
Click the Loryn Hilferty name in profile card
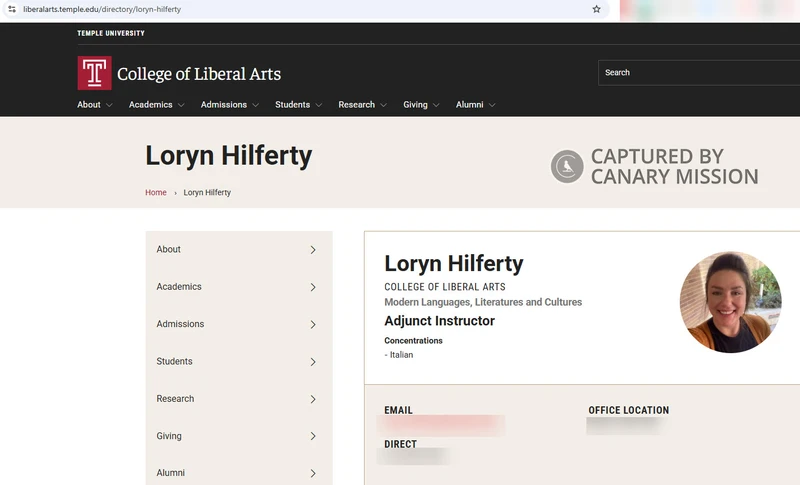click(454, 264)
